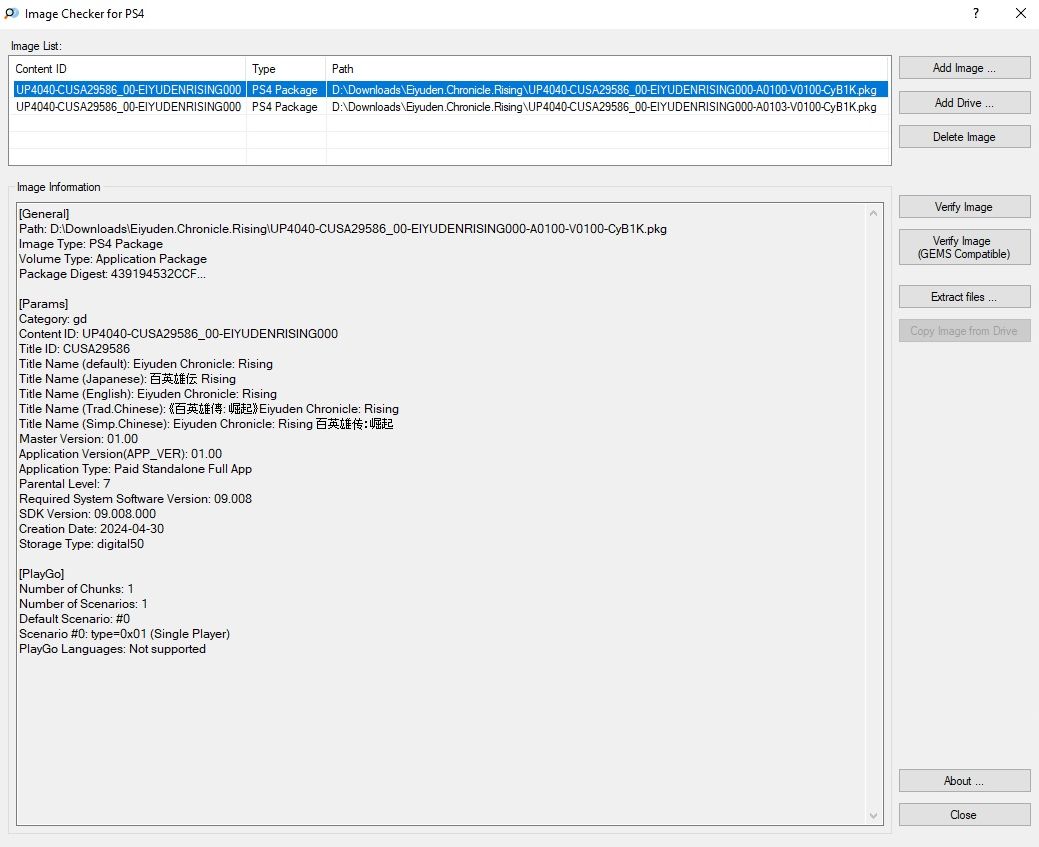1039x847 pixels.
Task: Click the Title Name (Japanese) line
Action: [127, 379]
